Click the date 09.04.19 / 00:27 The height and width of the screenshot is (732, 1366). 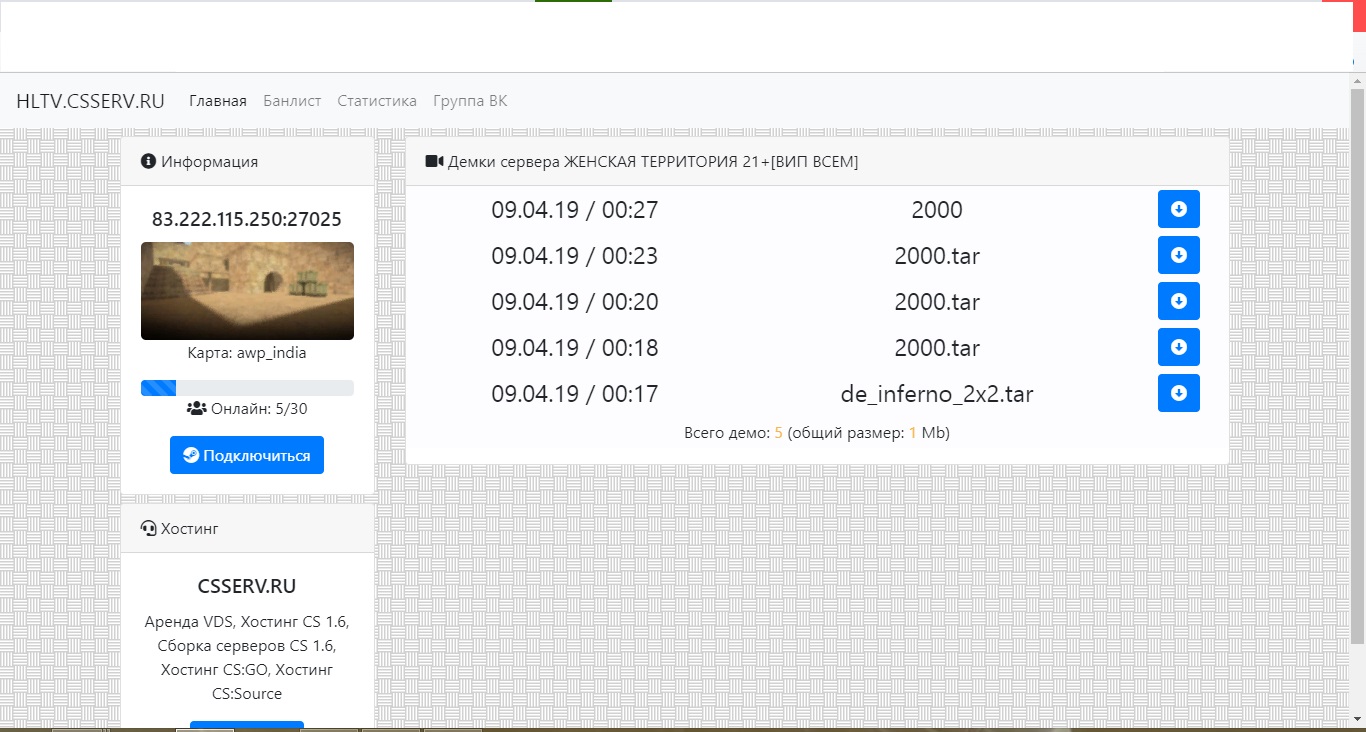[575, 210]
